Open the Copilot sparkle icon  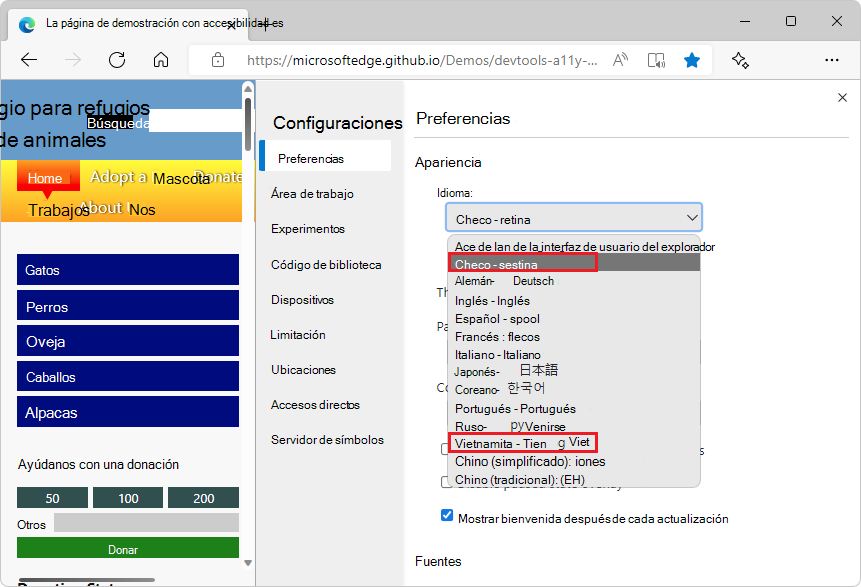tap(740, 60)
